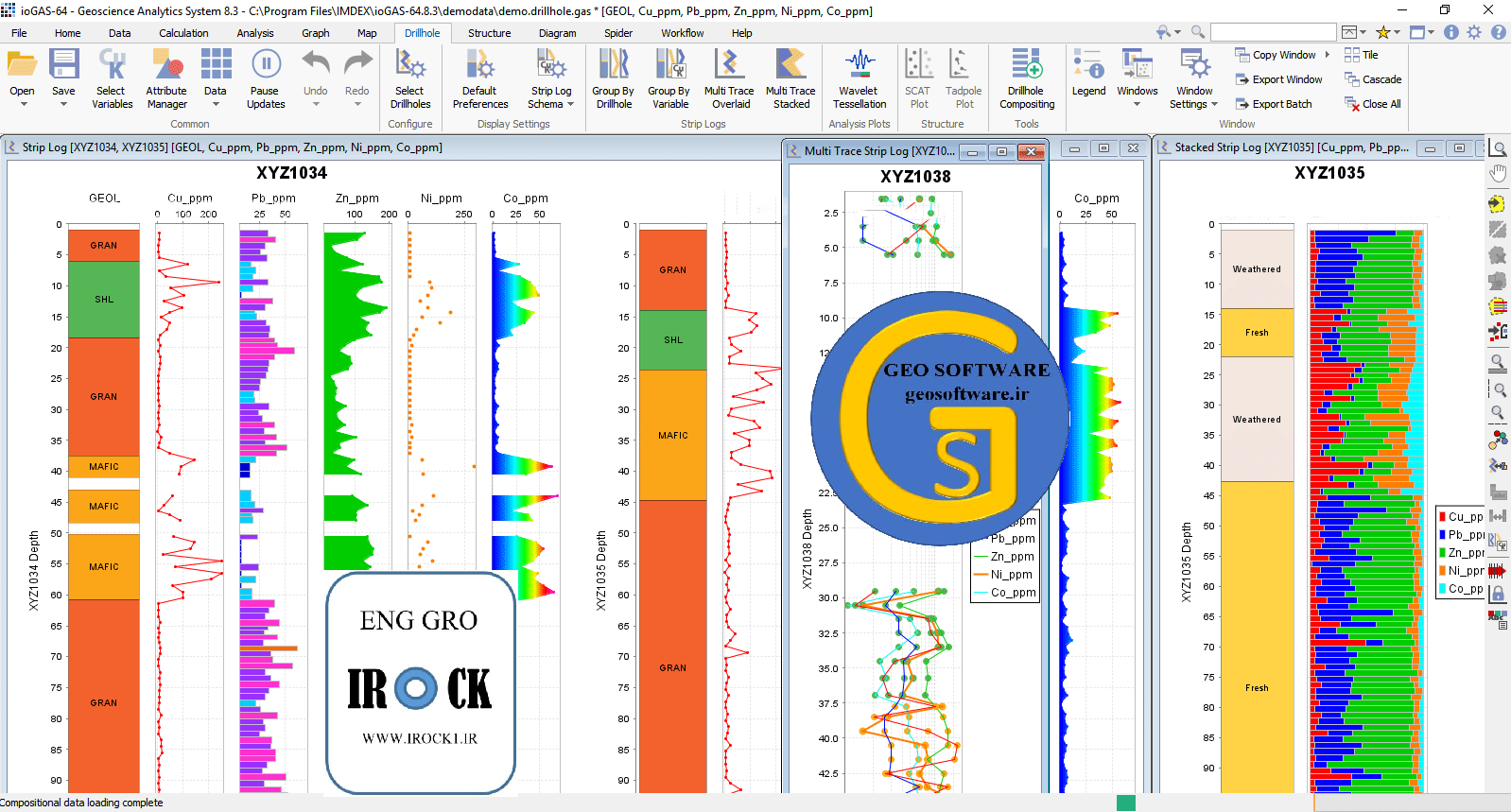
Task: Click the search input field
Action: click(x=1273, y=32)
